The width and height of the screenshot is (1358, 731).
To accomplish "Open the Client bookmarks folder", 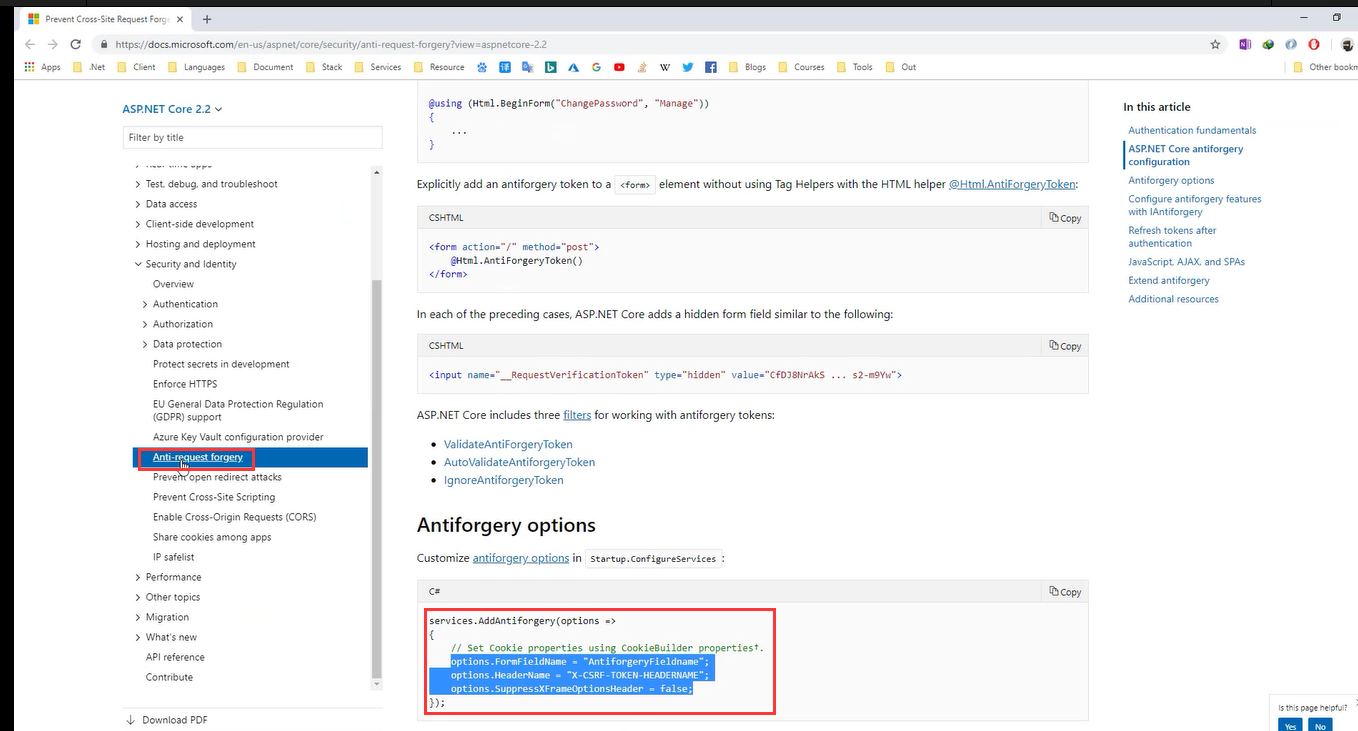I will 136,67.
